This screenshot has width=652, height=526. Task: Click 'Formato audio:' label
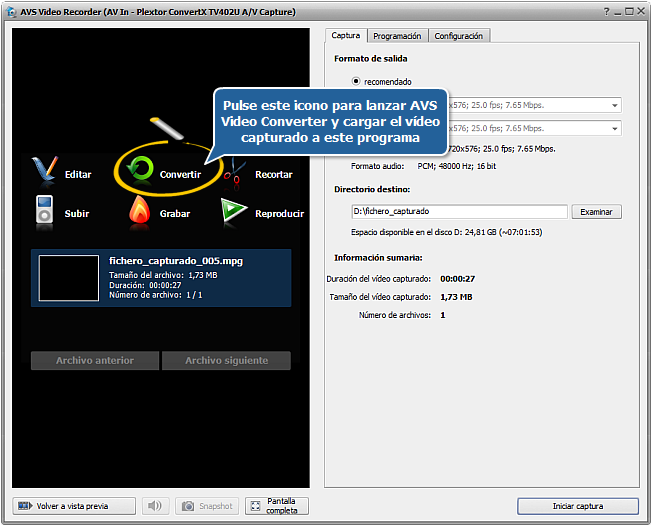(x=378, y=166)
